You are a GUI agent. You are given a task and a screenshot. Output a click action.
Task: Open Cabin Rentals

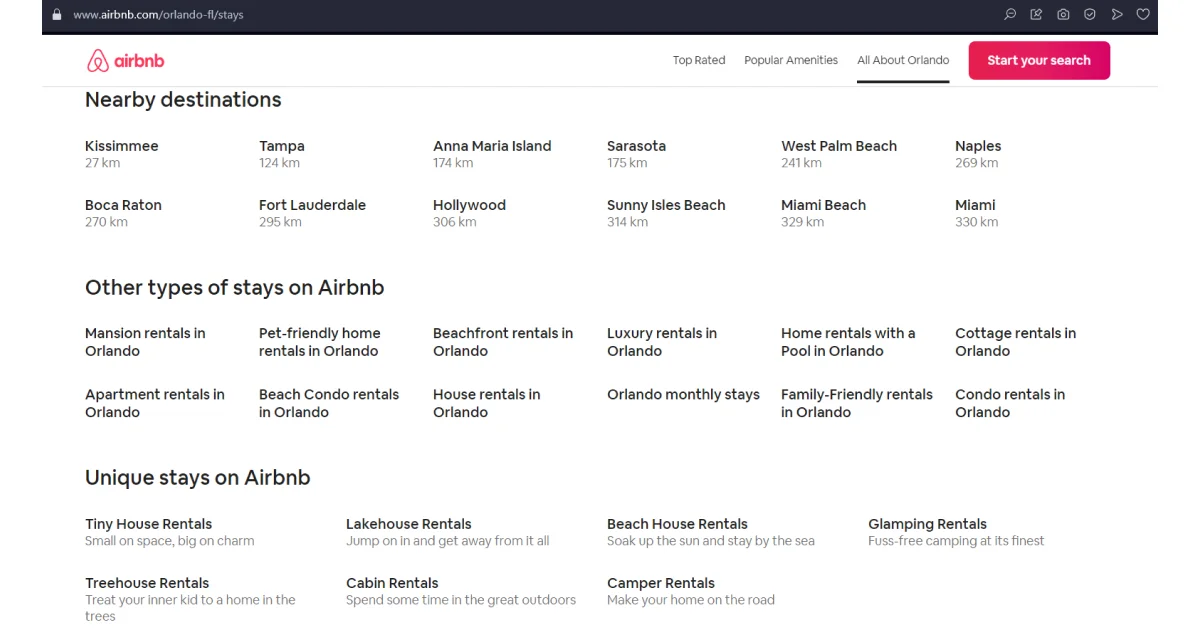pos(461,591)
